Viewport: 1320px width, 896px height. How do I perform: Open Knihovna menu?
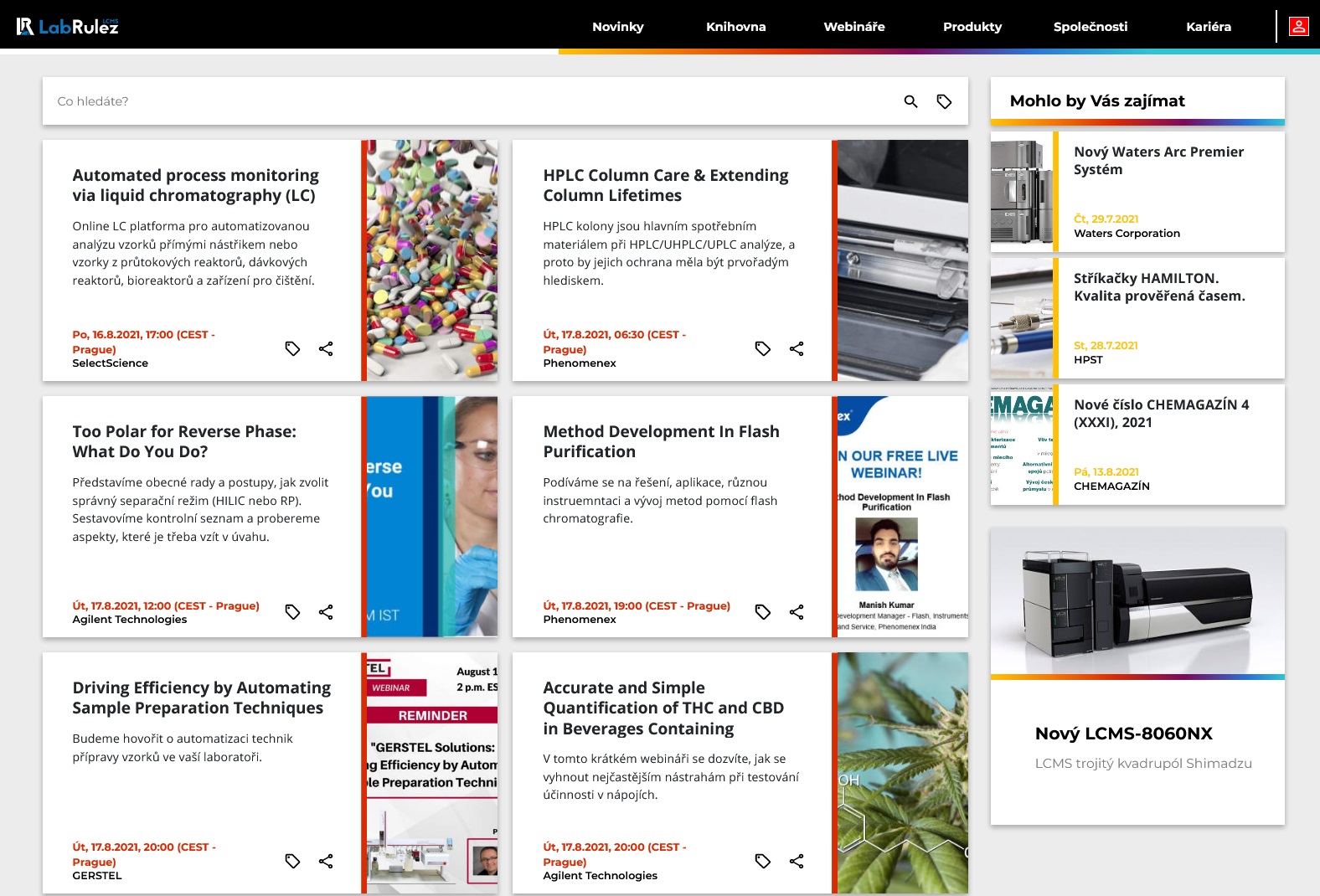[x=736, y=27]
